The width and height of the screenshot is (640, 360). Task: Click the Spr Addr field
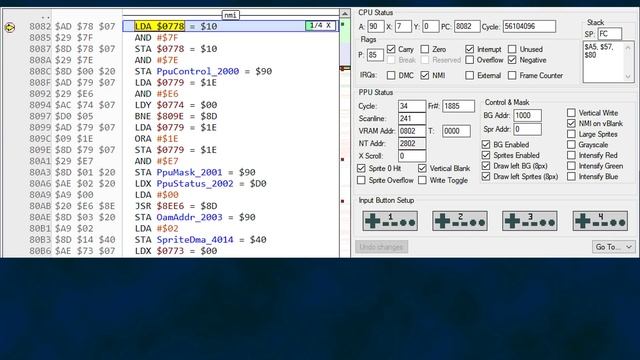527,129
